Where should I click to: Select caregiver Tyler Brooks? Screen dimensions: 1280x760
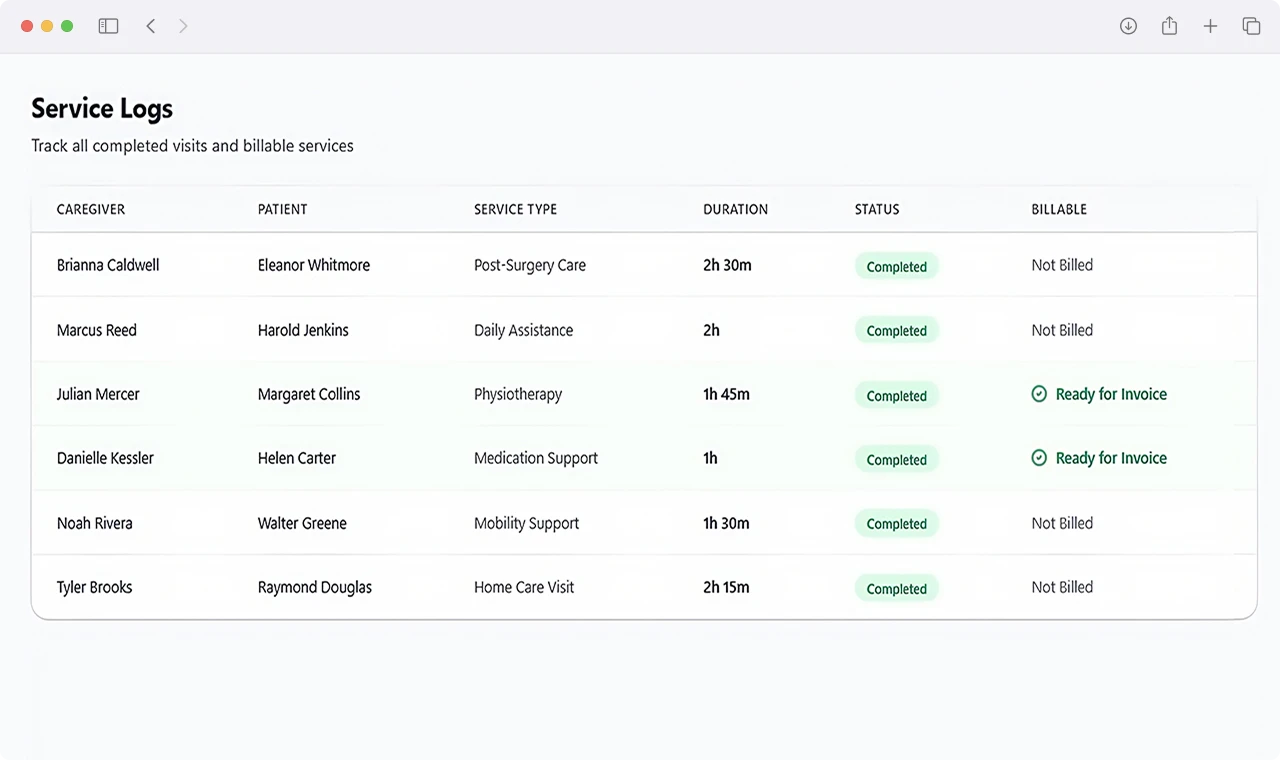click(x=94, y=587)
